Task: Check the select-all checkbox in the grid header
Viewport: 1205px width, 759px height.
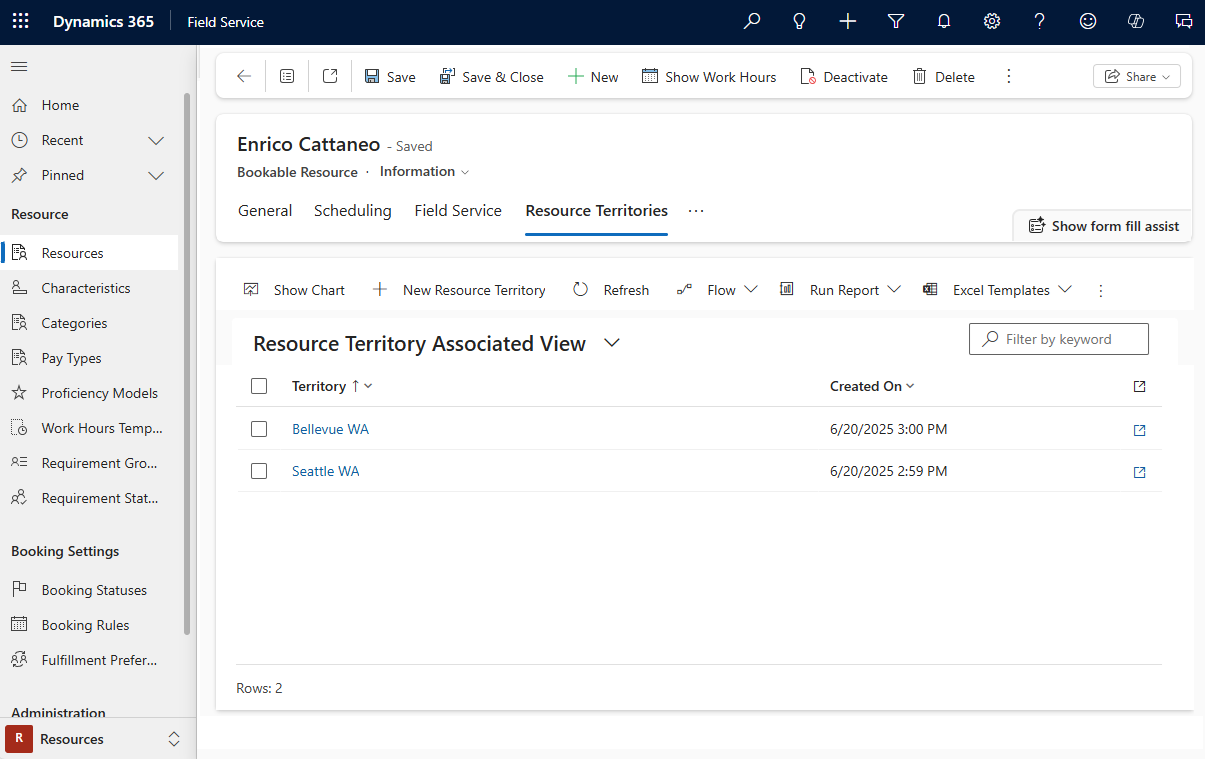Action: click(x=259, y=386)
